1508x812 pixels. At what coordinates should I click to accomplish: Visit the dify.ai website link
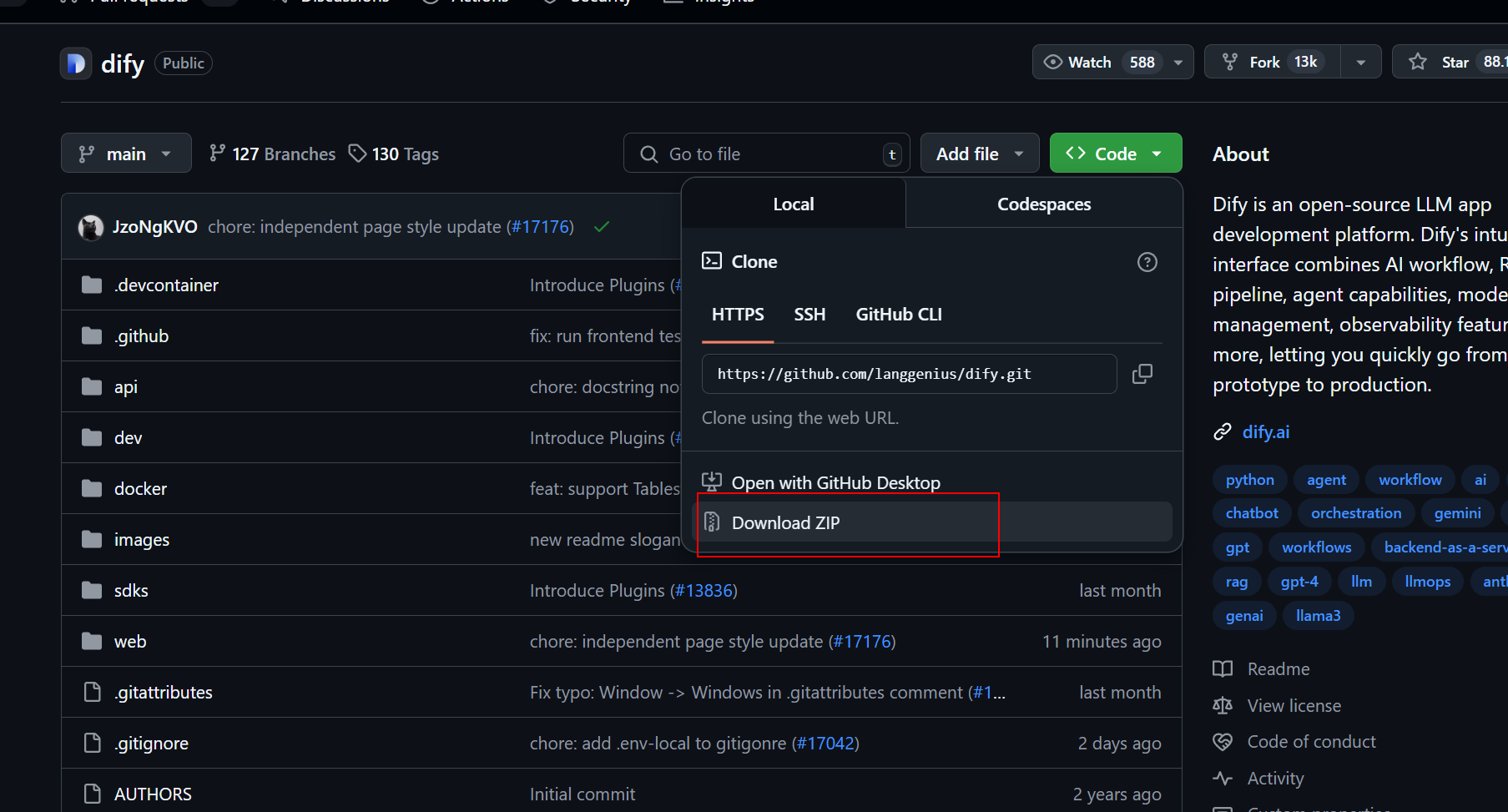1265,432
